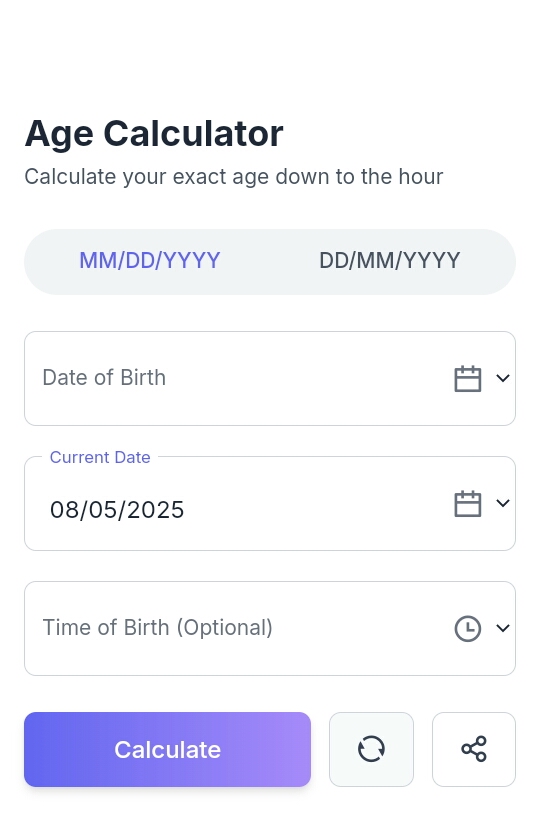Open the Date of Birth calendar icon
This screenshot has width=540, height=829.
point(468,379)
